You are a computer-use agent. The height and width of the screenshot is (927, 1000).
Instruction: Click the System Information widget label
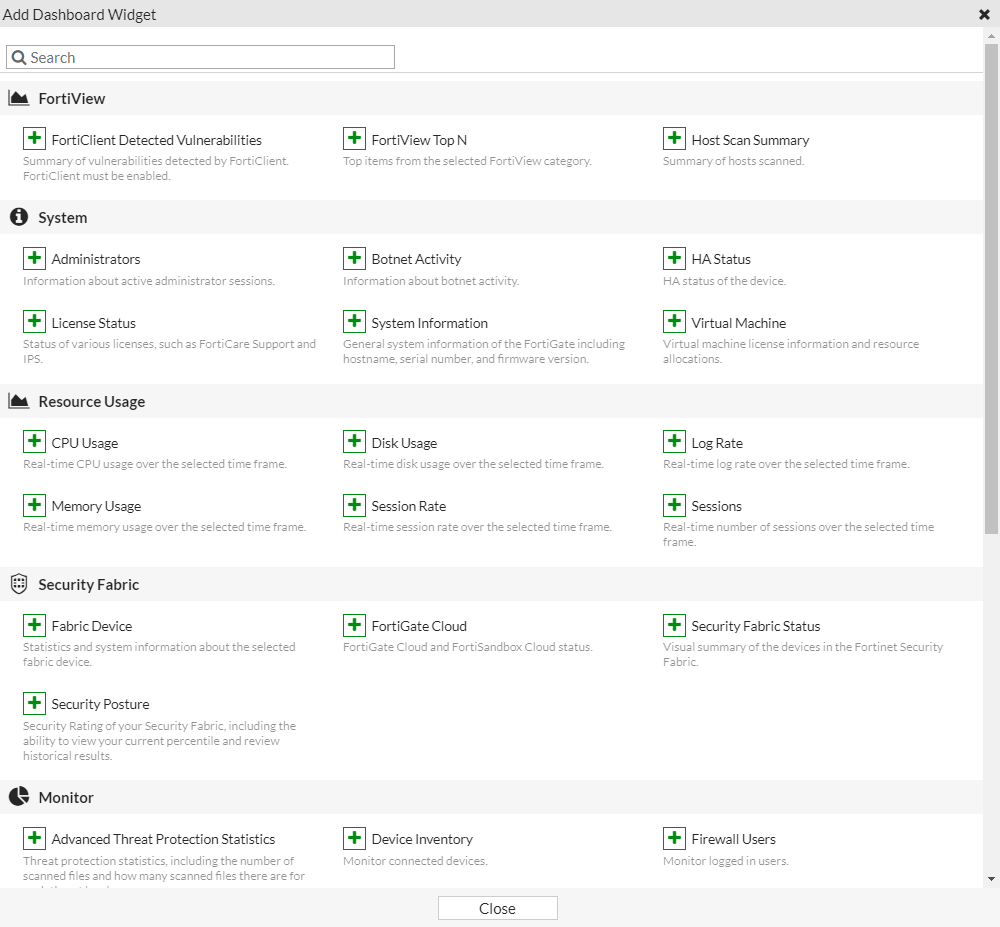click(429, 323)
